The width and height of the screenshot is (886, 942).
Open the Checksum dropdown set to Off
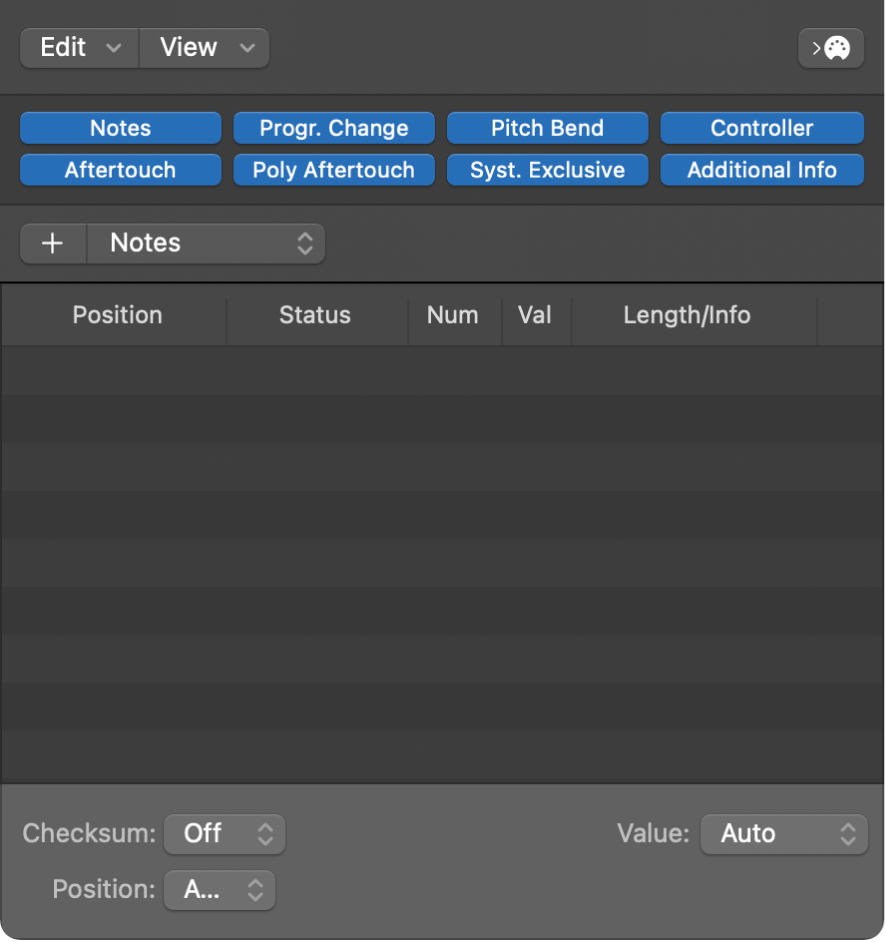point(224,833)
